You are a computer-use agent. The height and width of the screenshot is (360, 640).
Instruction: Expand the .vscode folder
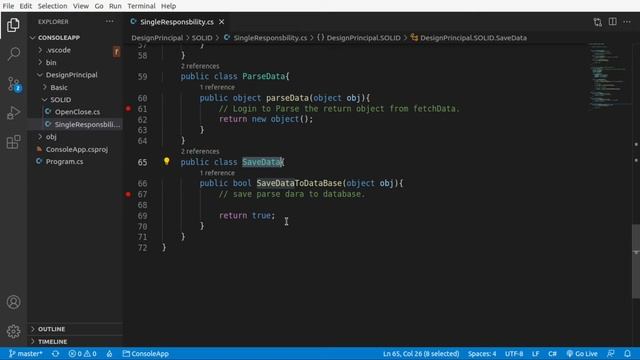click(75, 50)
